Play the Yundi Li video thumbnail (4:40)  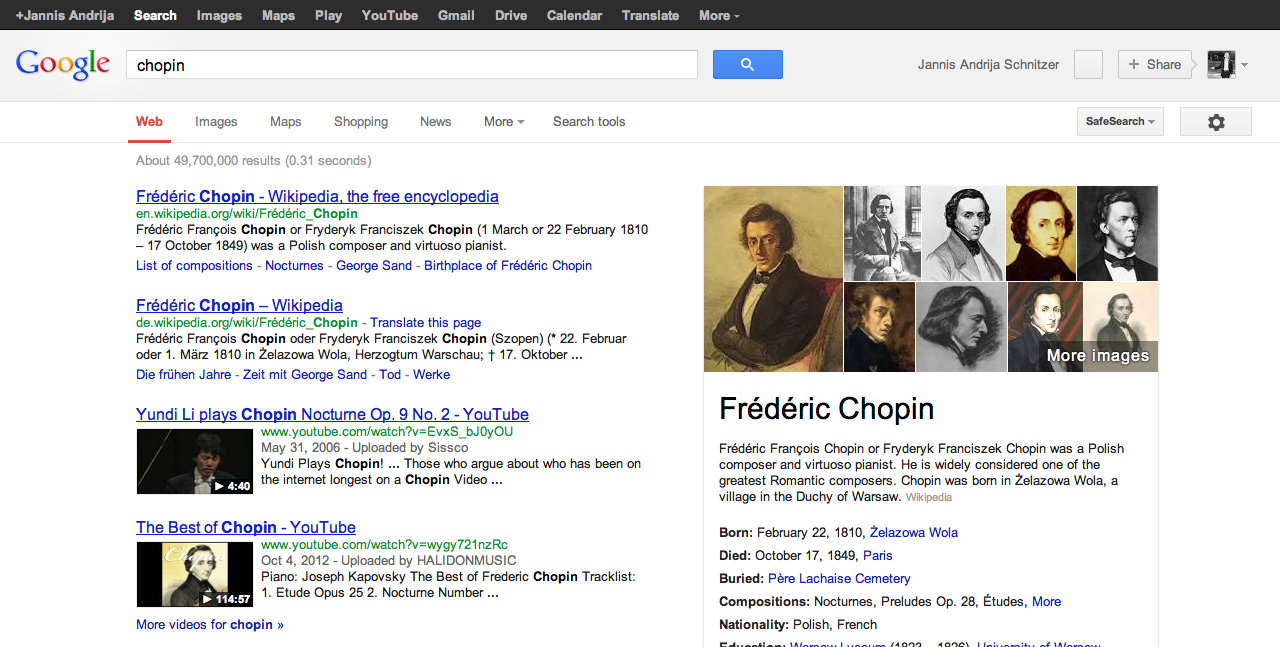(x=195, y=461)
